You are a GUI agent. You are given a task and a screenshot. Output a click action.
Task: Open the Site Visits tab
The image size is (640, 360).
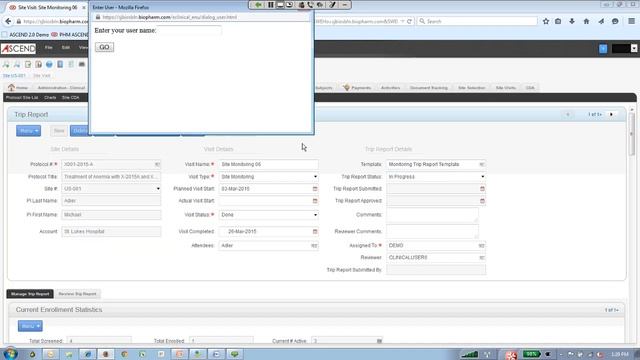tap(506, 88)
